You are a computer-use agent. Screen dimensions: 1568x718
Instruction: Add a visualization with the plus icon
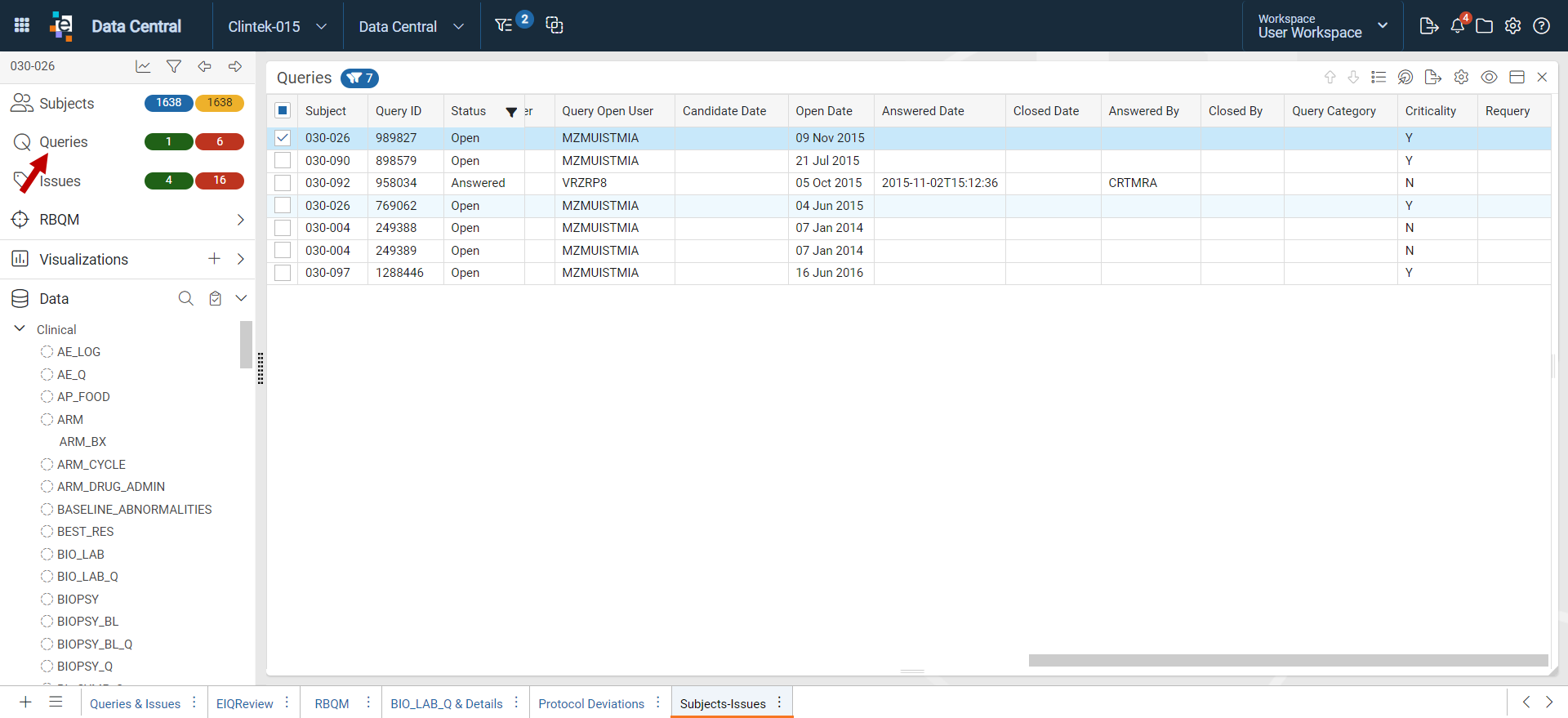(214, 259)
